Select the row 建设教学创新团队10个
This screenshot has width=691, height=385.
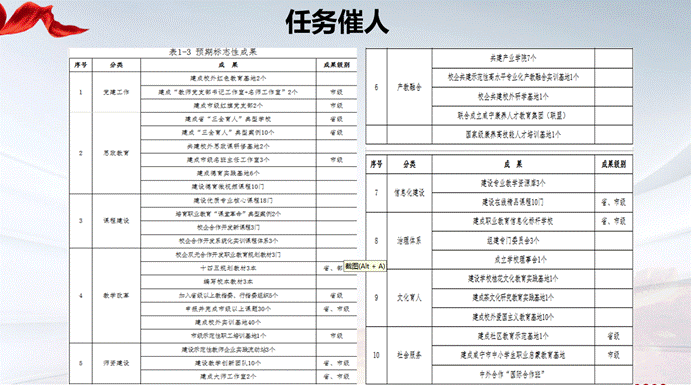point(228,363)
